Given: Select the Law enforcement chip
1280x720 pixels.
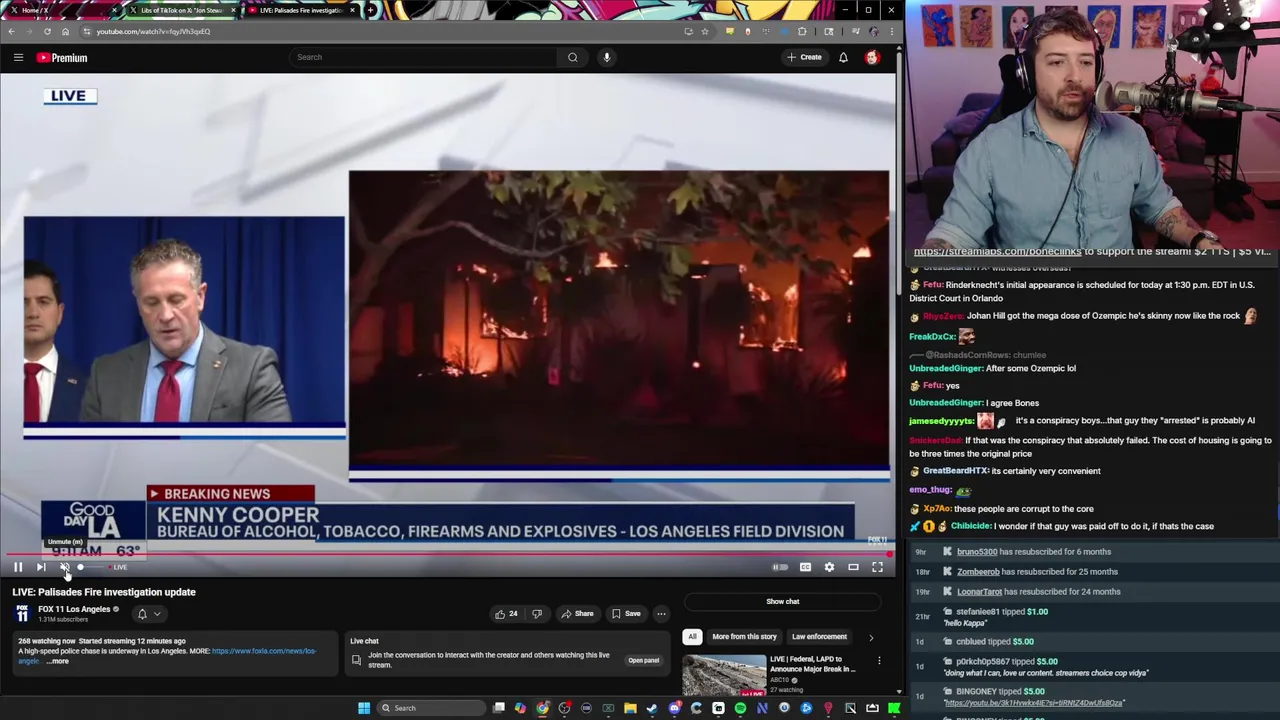Looking at the screenshot, I should click(819, 636).
